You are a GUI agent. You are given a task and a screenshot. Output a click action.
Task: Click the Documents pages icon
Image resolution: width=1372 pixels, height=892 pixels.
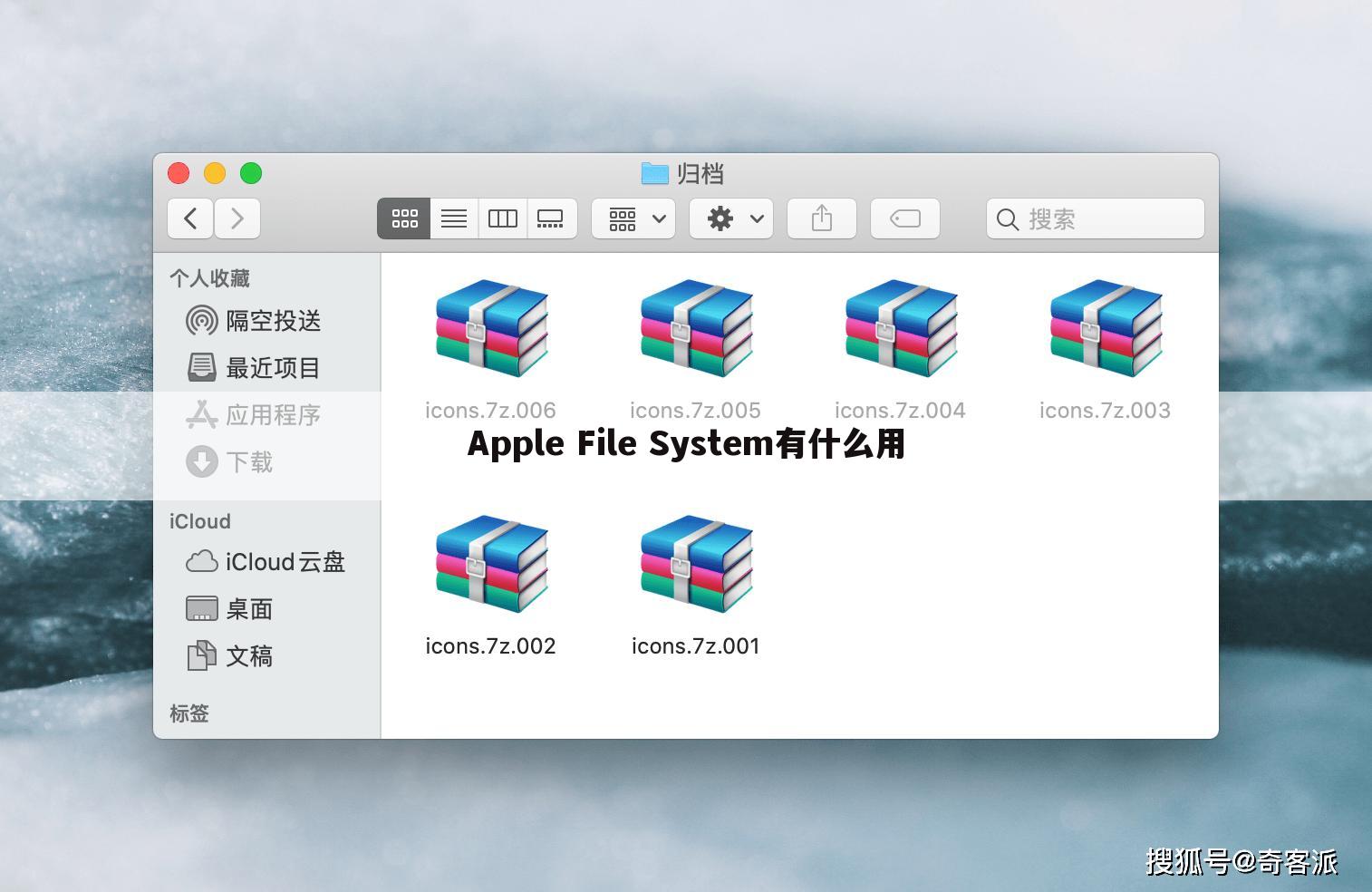tap(201, 655)
